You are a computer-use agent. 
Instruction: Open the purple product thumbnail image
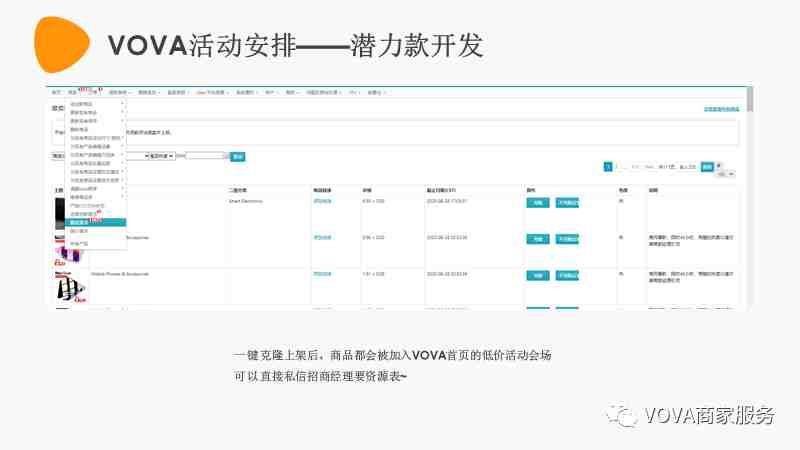point(69,252)
